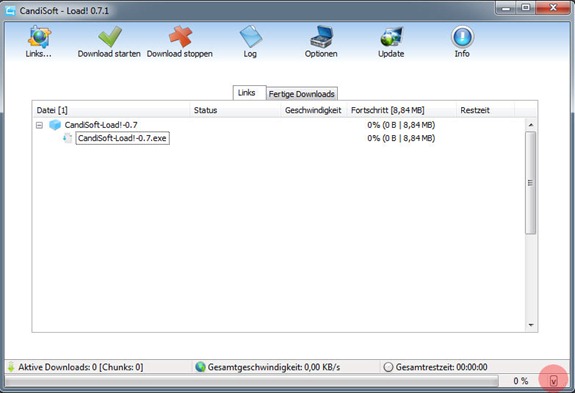The width and height of the screenshot is (575, 393).
Task: Select the CandiSoft-Load!-0.7.exe file entry
Action: click(x=122, y=138)
